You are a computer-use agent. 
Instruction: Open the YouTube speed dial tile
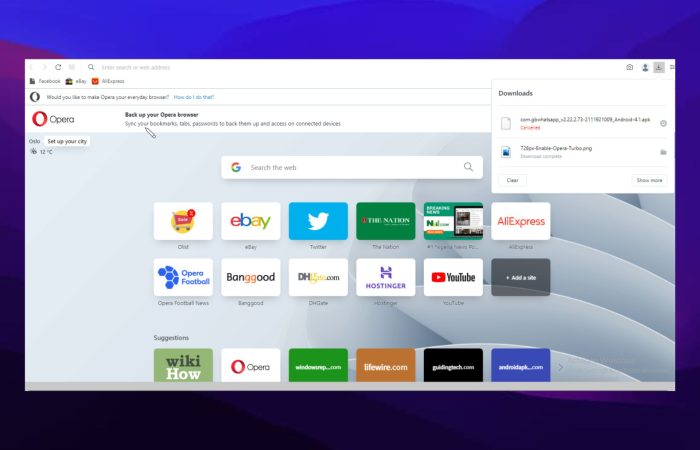tap(453, 277)
